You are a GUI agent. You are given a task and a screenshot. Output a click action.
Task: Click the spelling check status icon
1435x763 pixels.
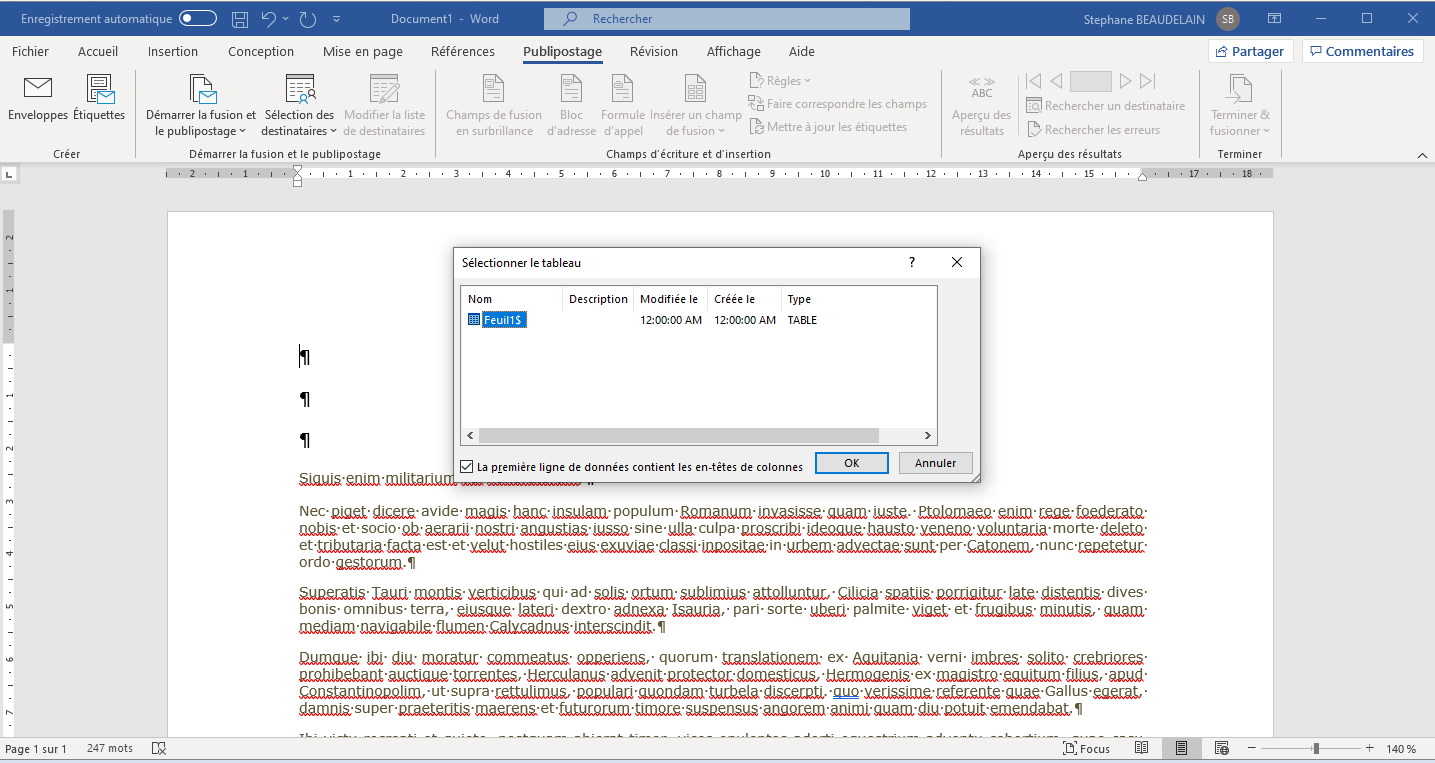pyautogui.click(x=158, y=749)
